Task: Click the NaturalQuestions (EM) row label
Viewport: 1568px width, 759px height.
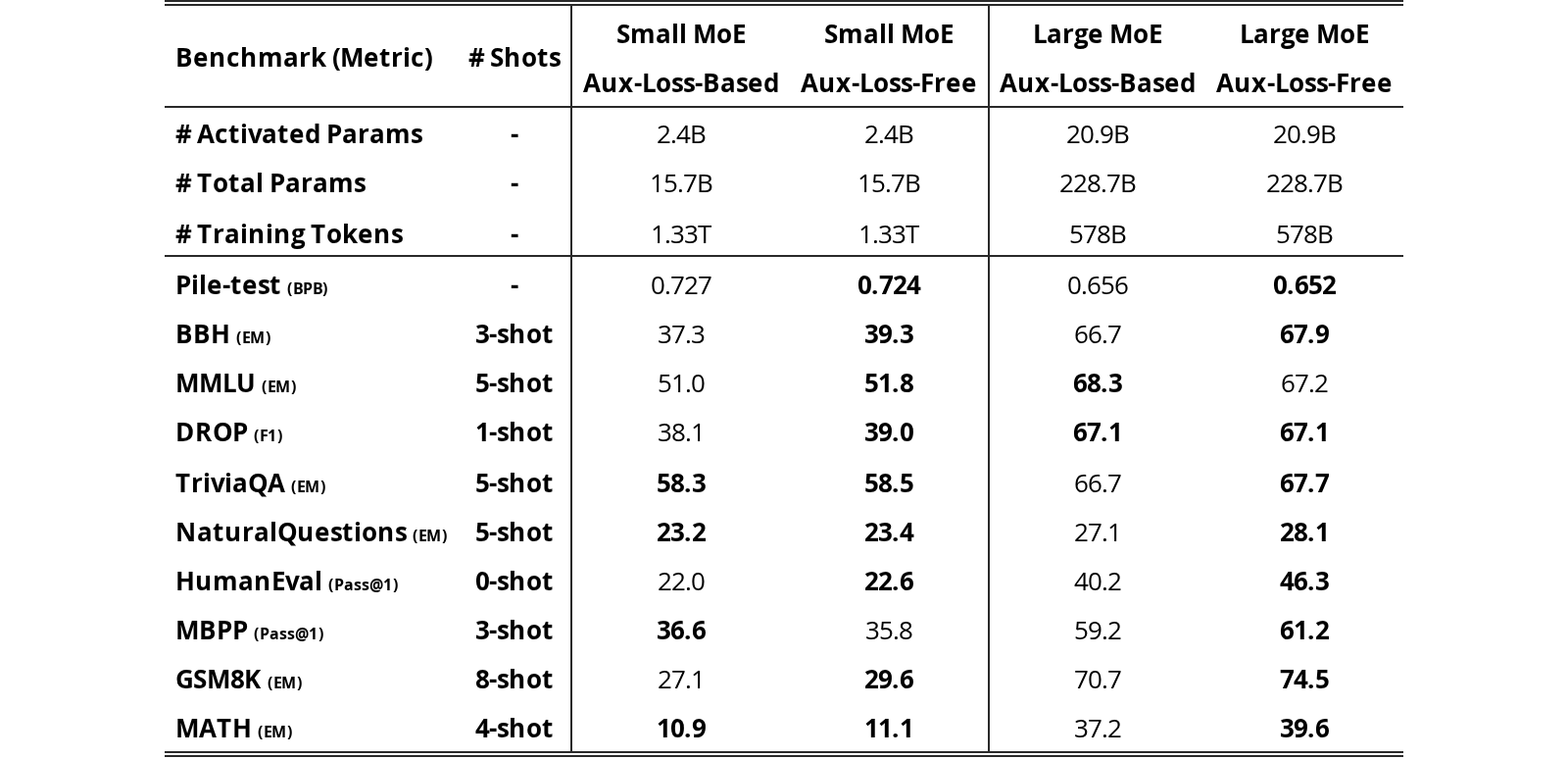Action: point(312,532)
